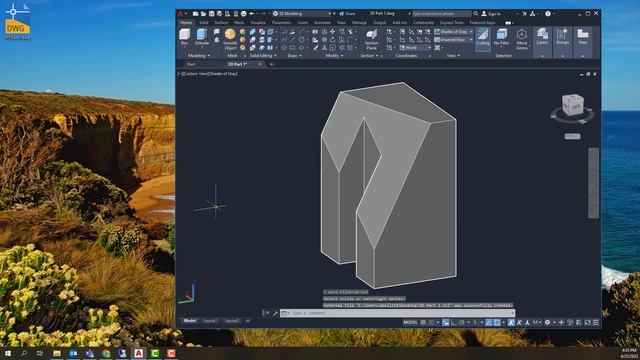Click the No Filter selection icon
The image size is (640, 360).
click(x=501, y=37)
